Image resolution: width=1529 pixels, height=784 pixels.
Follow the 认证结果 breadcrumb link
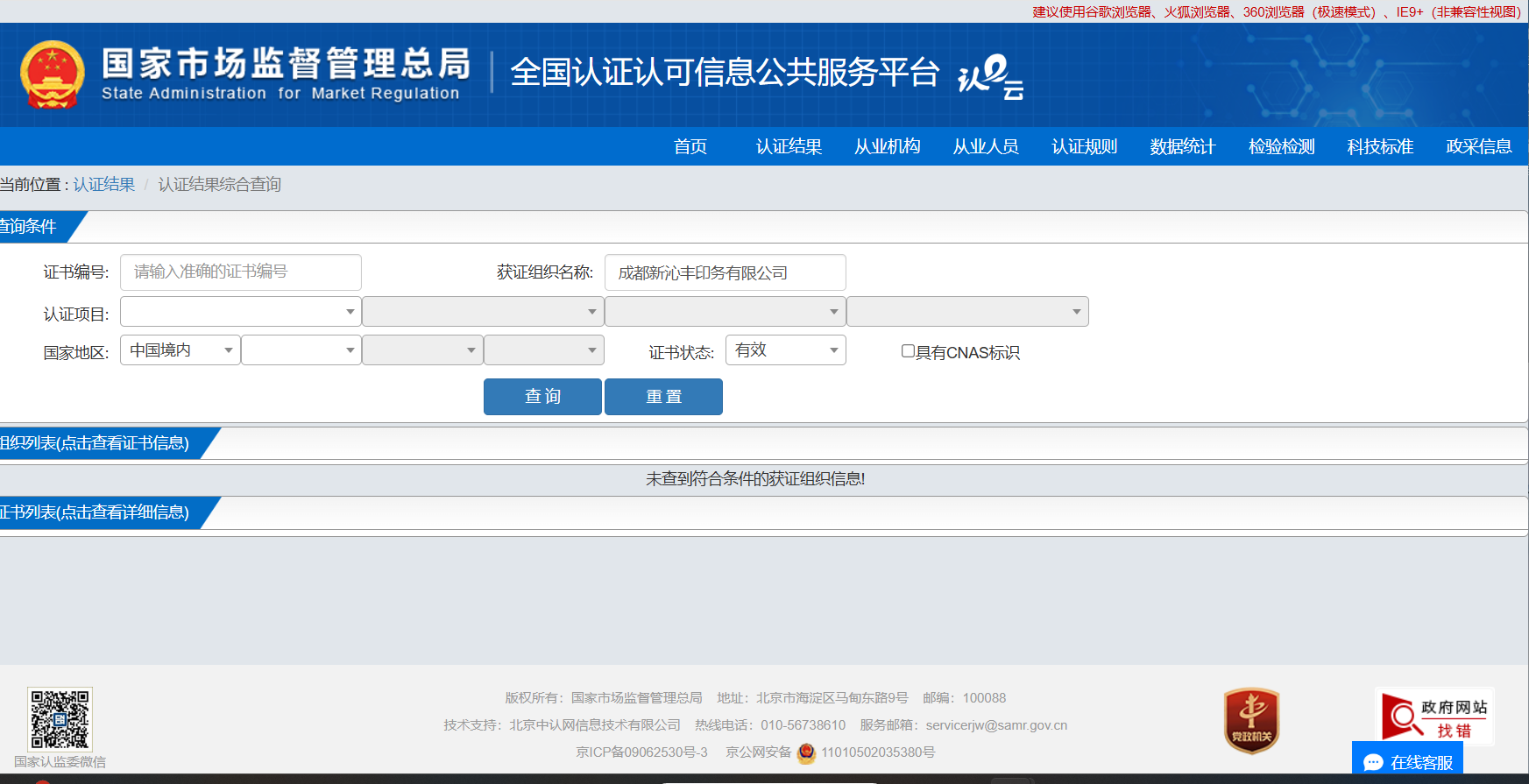(x=103, y=185)
